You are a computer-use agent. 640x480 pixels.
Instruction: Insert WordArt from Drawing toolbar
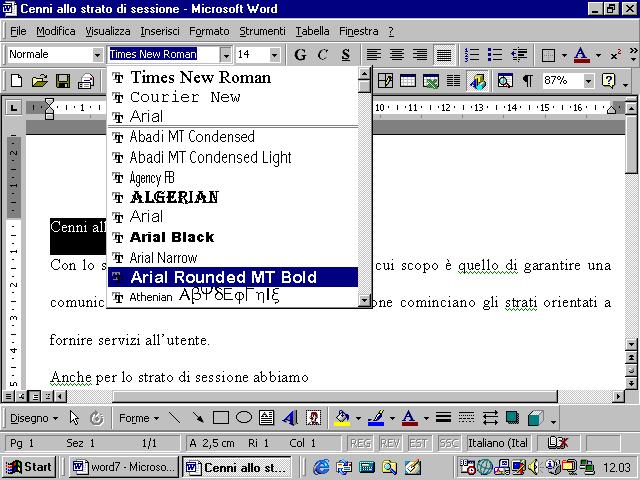[x=290, y=418]
